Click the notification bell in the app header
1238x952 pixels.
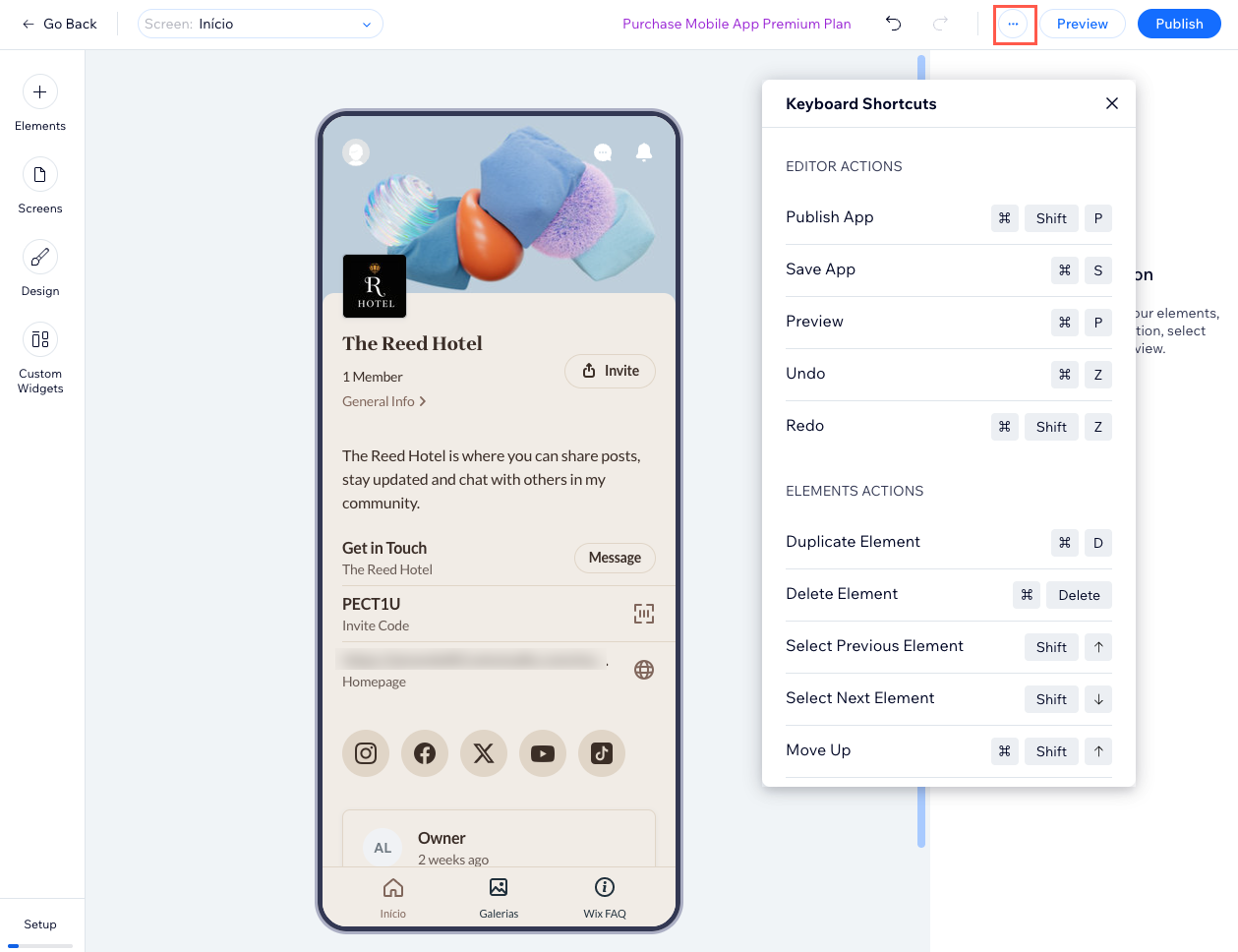644,151
